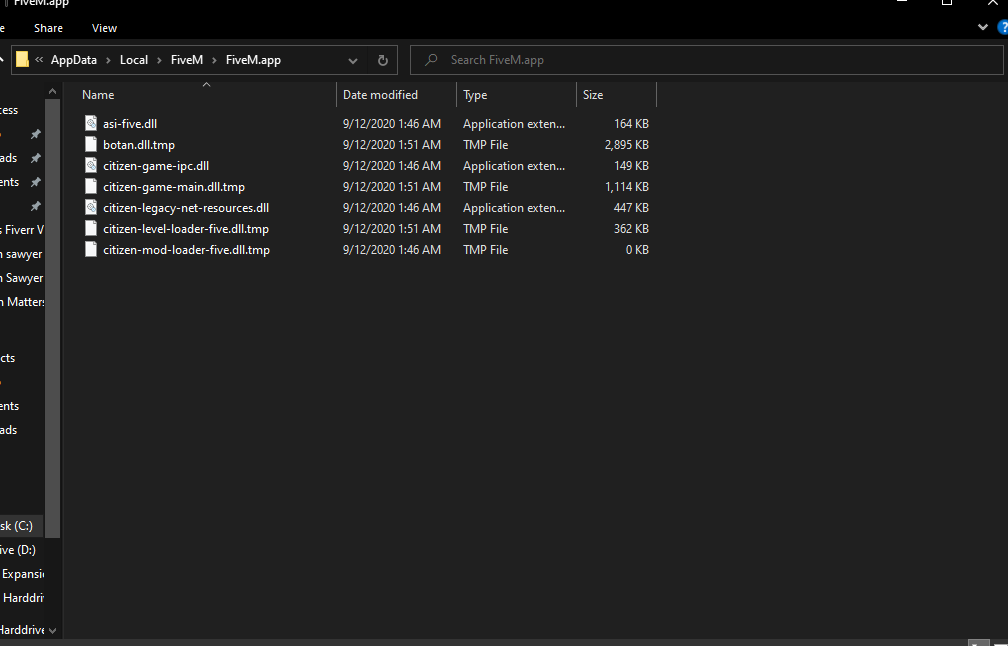Click FiveM.app in the breadcrumb

(253, 60)
